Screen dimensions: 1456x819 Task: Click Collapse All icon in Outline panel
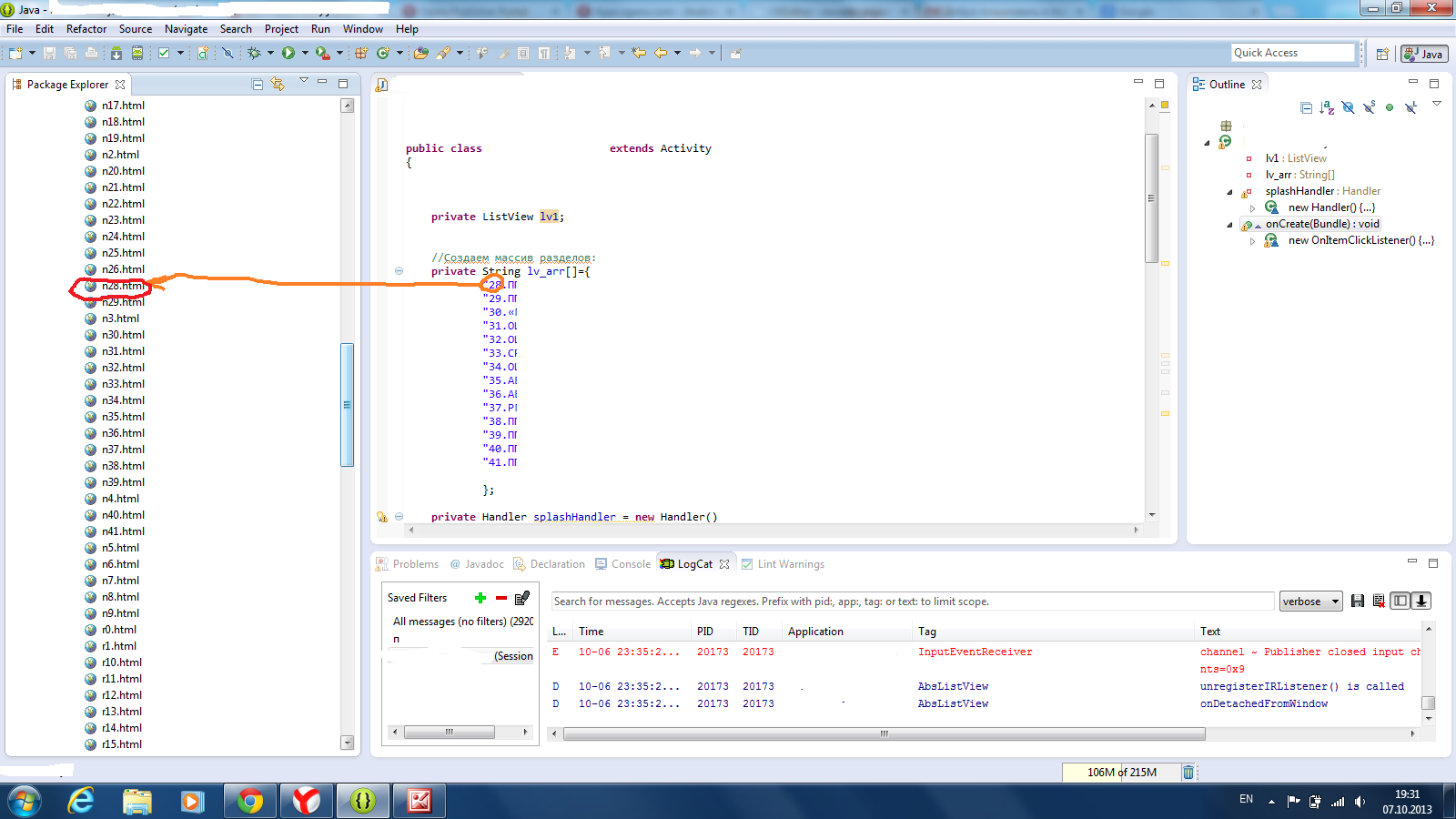(x=1307, y=108)
